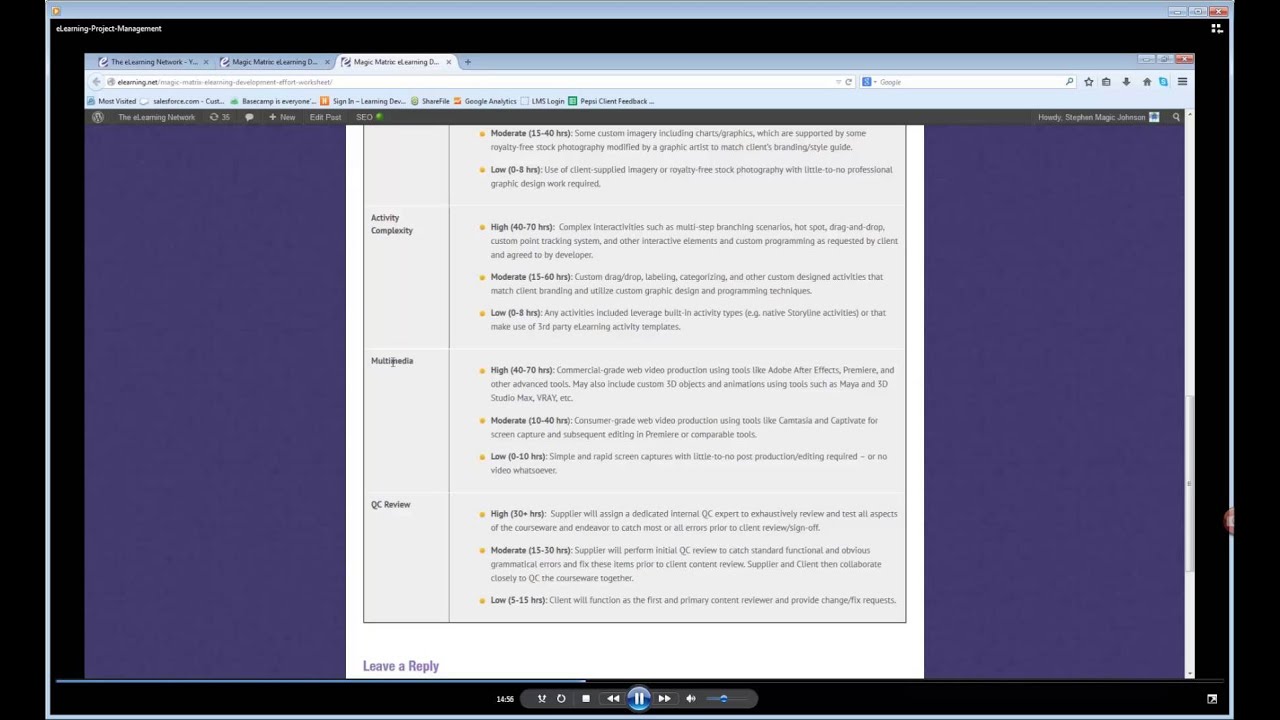Click the Google search box
The width and height of the screenshot is (1280, 720).
point(970,82)
